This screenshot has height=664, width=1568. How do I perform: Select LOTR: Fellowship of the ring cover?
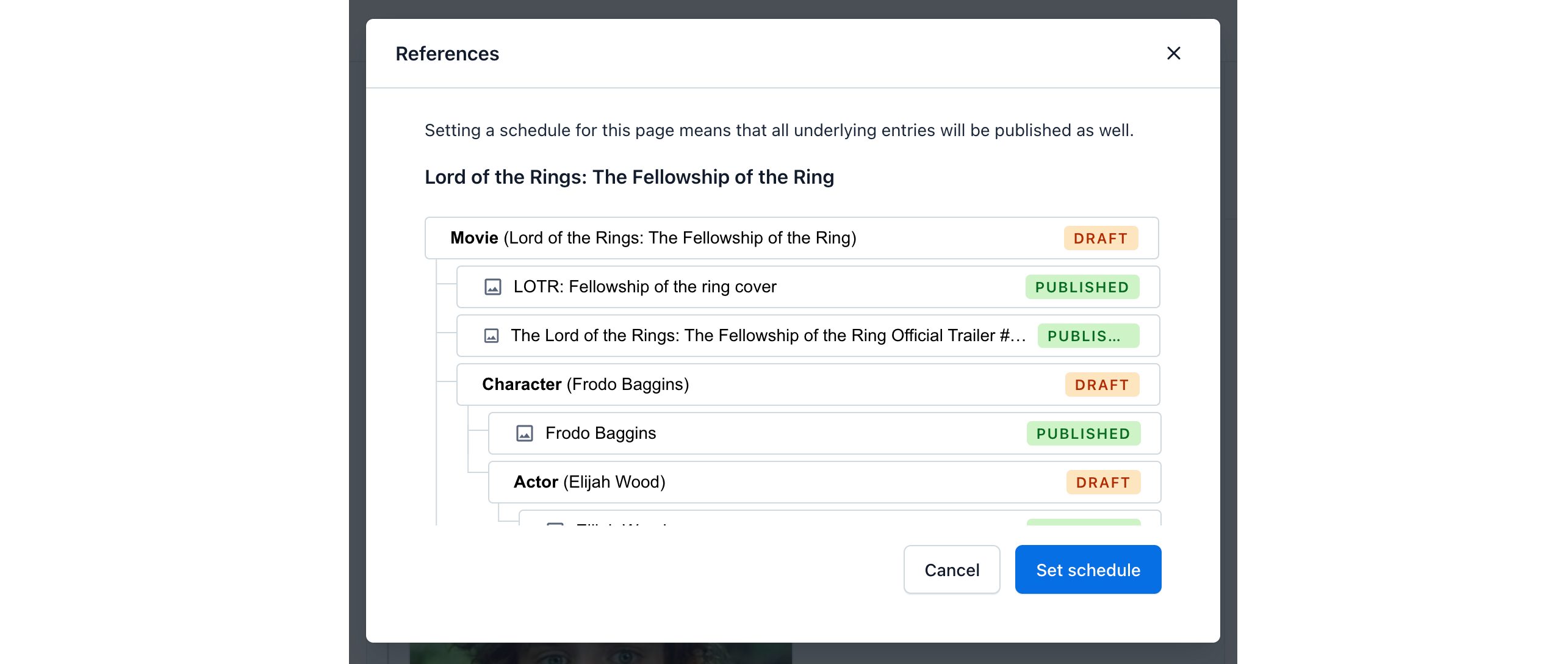point(645,287)
